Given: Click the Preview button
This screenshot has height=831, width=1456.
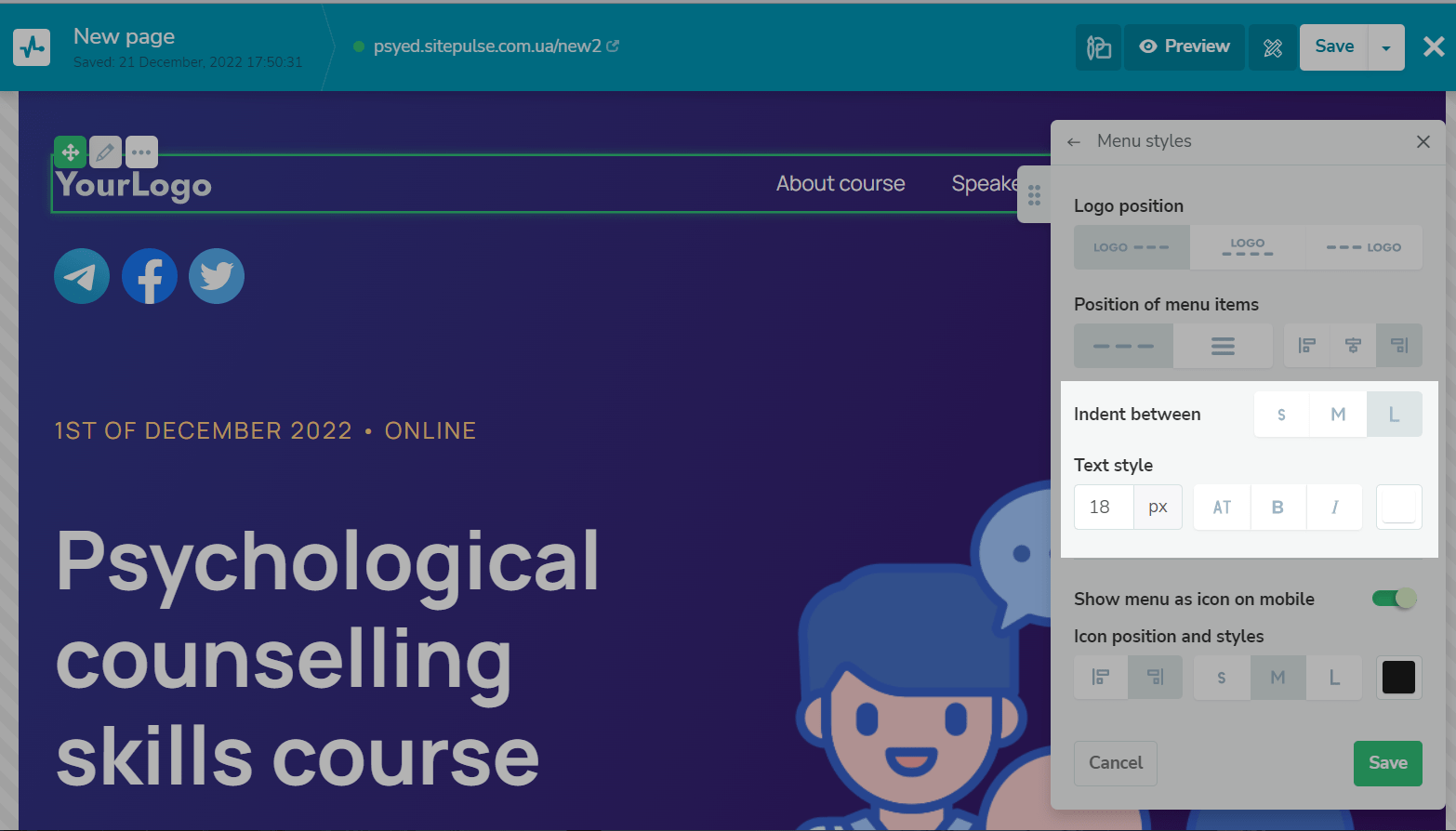Looking at the screenshot, I should 1185,47.
